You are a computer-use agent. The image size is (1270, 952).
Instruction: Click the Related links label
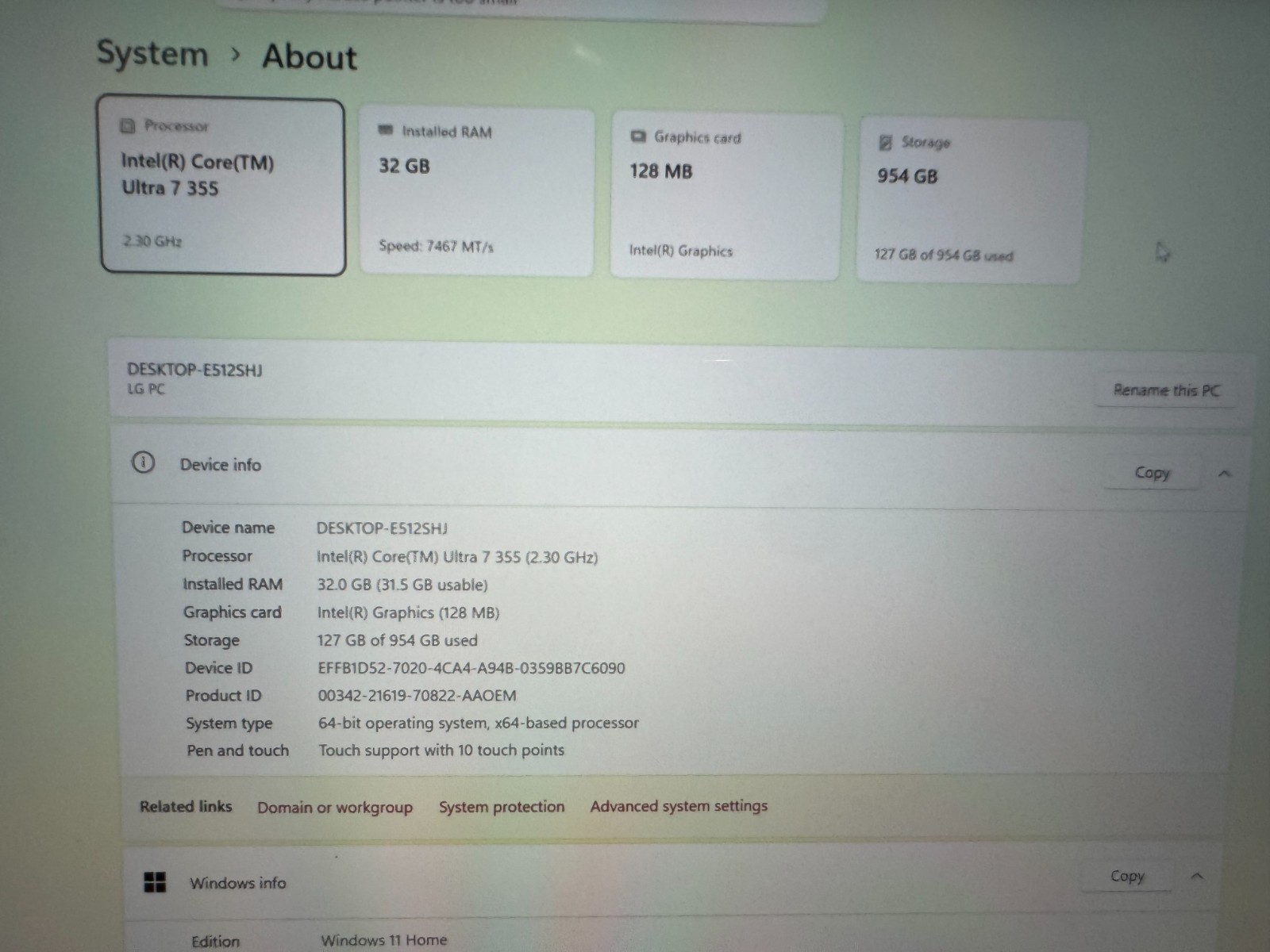click(186, 806)
